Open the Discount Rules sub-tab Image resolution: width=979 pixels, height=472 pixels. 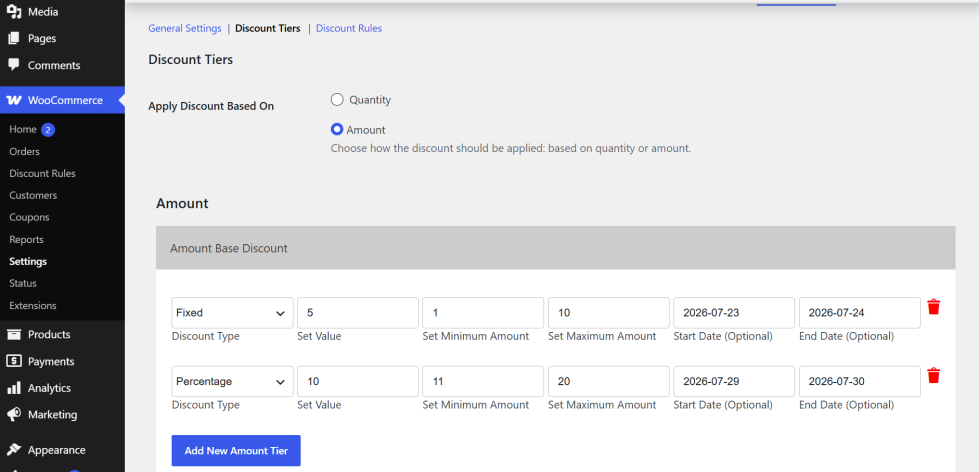coord(349,28)
